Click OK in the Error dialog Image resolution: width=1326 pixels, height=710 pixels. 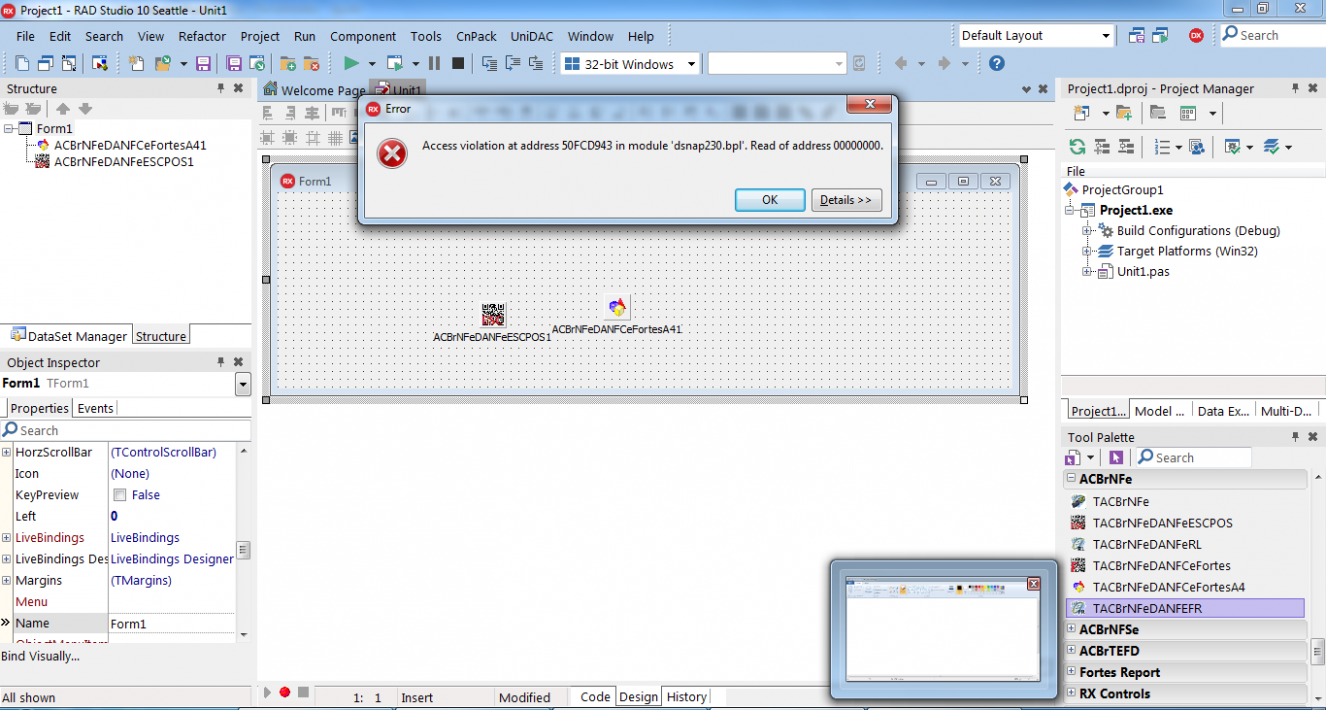point(770,200)
